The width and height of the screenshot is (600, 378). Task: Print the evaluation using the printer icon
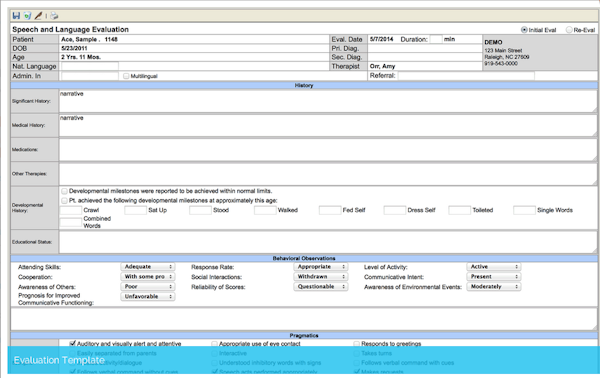pos(54,16)
